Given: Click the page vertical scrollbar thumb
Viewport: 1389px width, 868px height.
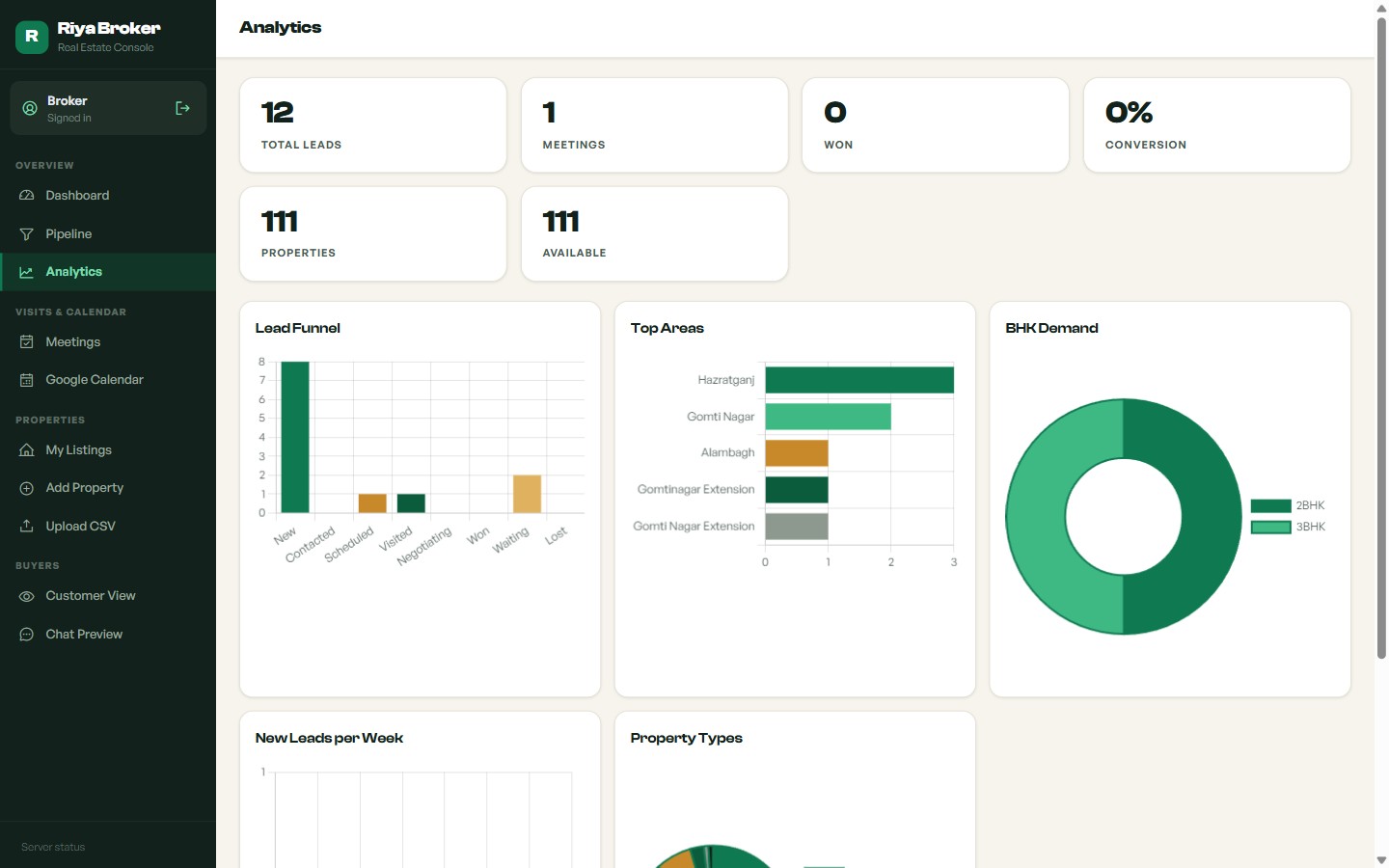Looking at the screenshot, I should (x=1381, y=338).
